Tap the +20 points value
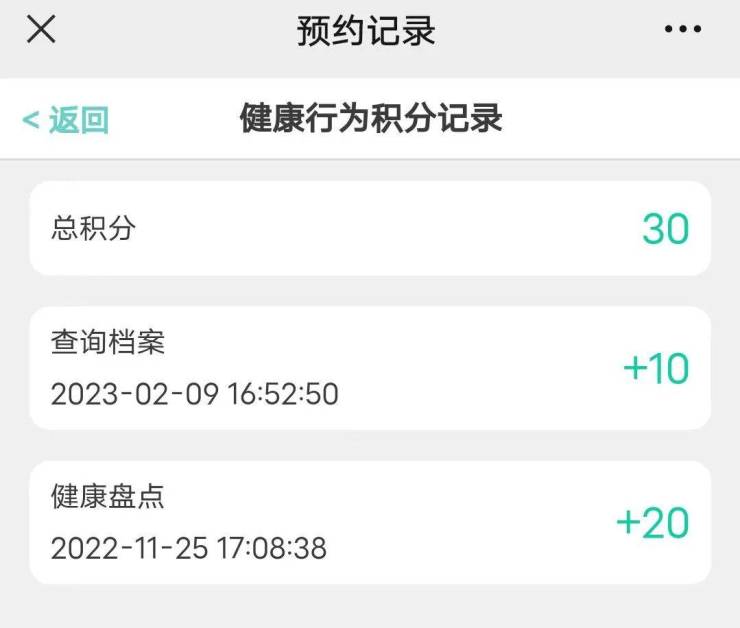This screenshot has height=628, width=740. pyautogui.click(x=653, y=523)
